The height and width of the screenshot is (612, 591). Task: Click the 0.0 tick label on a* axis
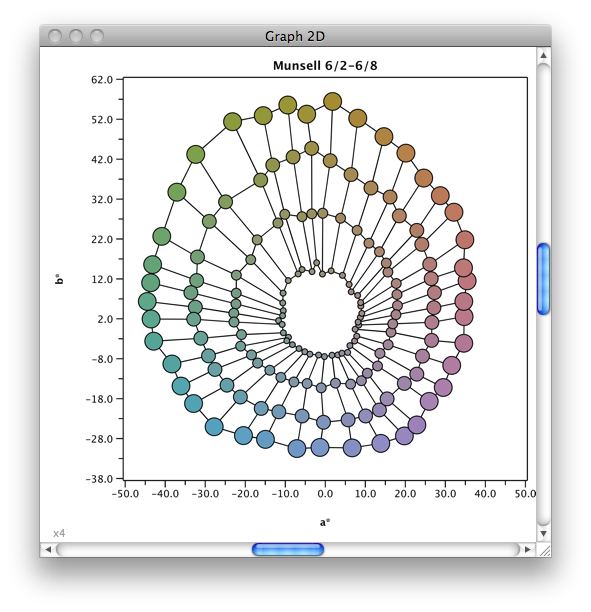tap(325, 494)
